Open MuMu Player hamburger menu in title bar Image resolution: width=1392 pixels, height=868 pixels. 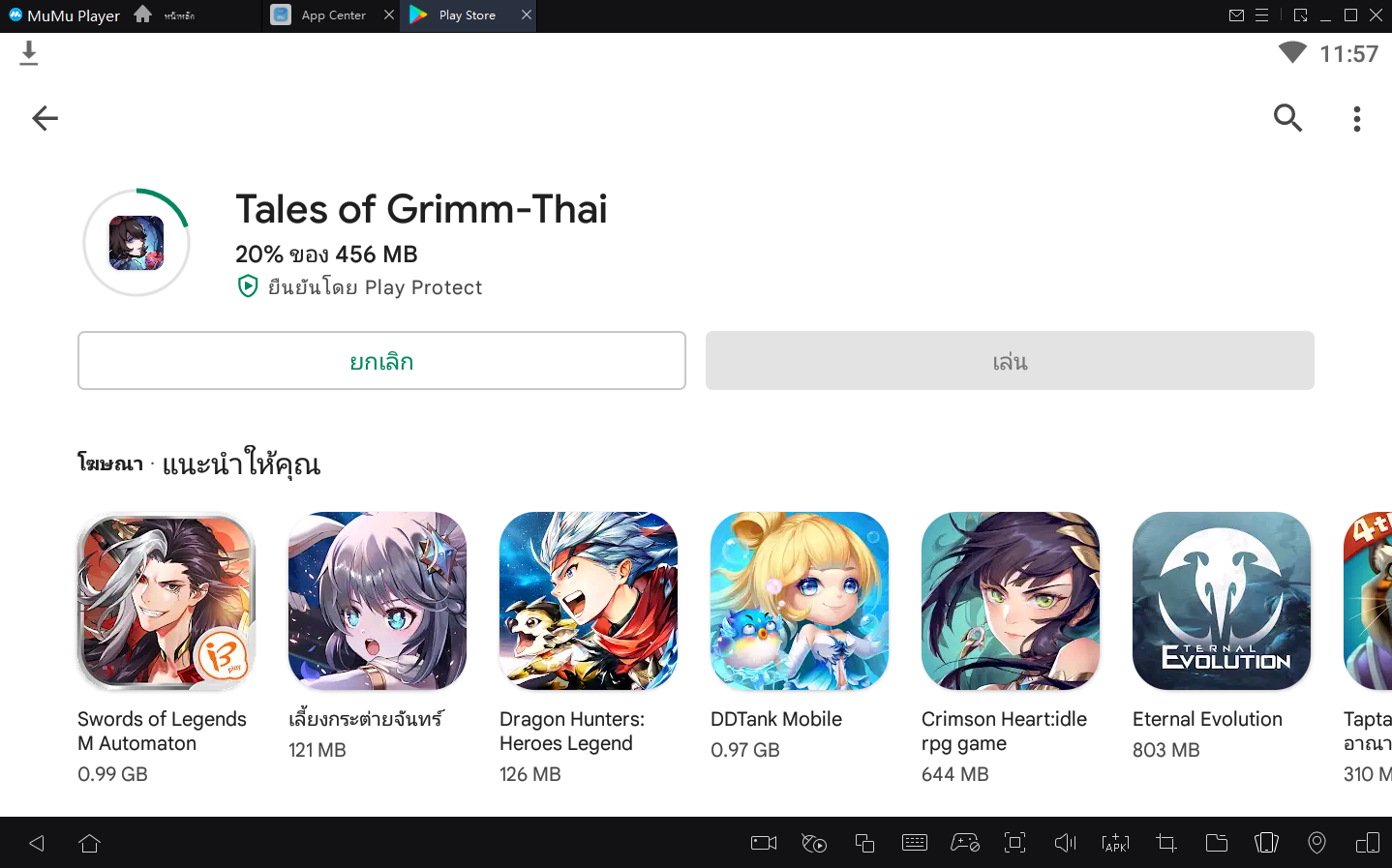pyautogui.click(x=1262, y=15)
